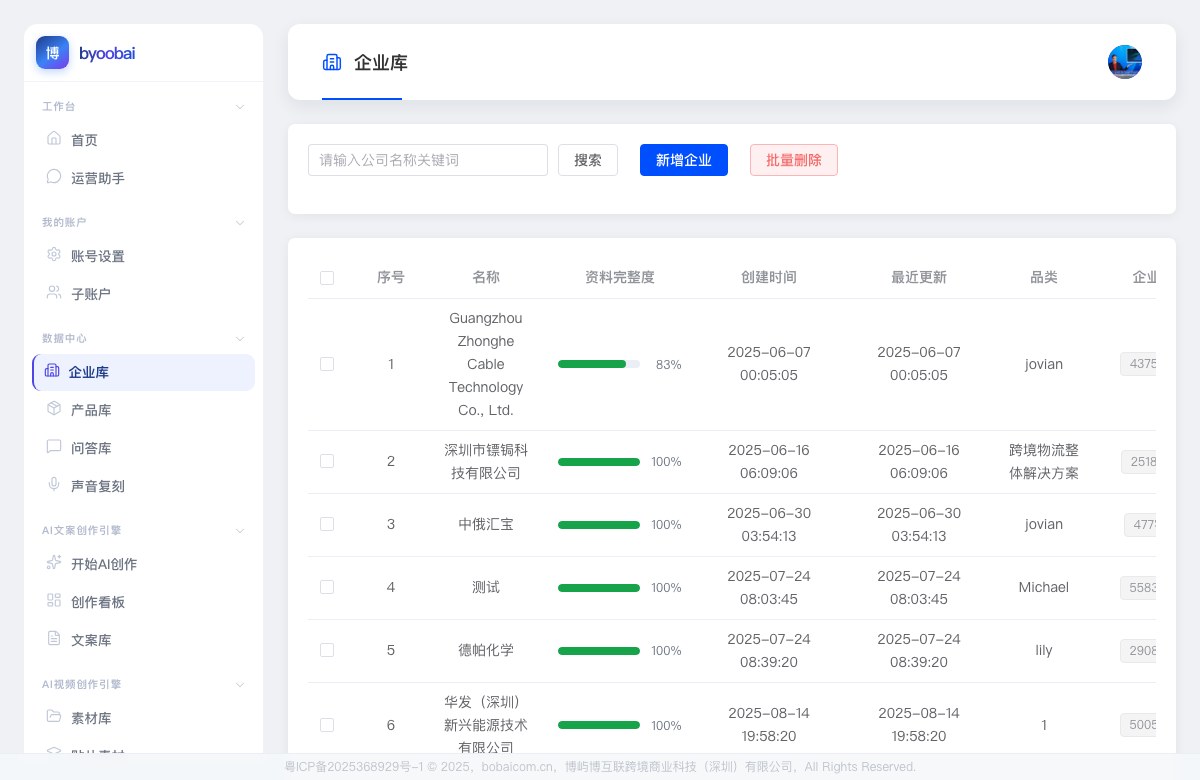Open 子账户 menu item
Screen dimensions: 1200x780
point(144,294)
